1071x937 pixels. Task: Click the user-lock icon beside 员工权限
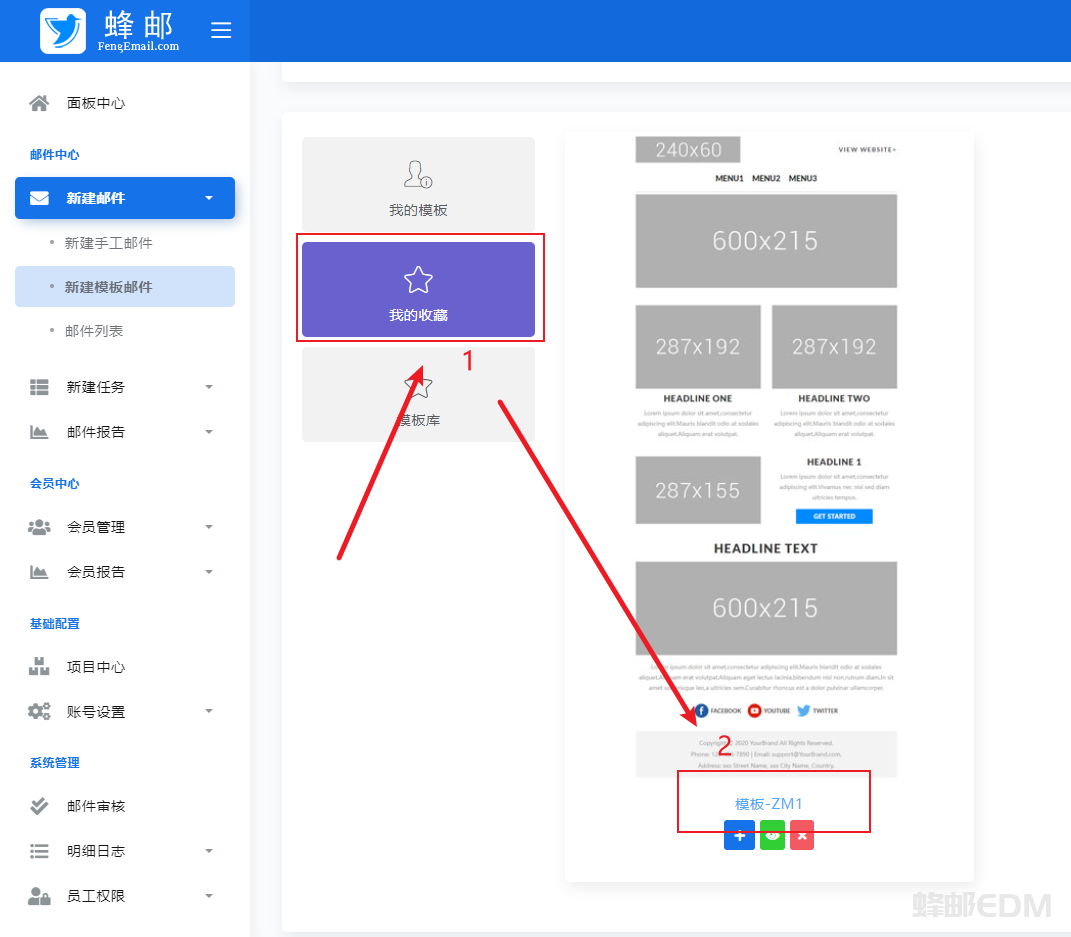pos(39,896)
